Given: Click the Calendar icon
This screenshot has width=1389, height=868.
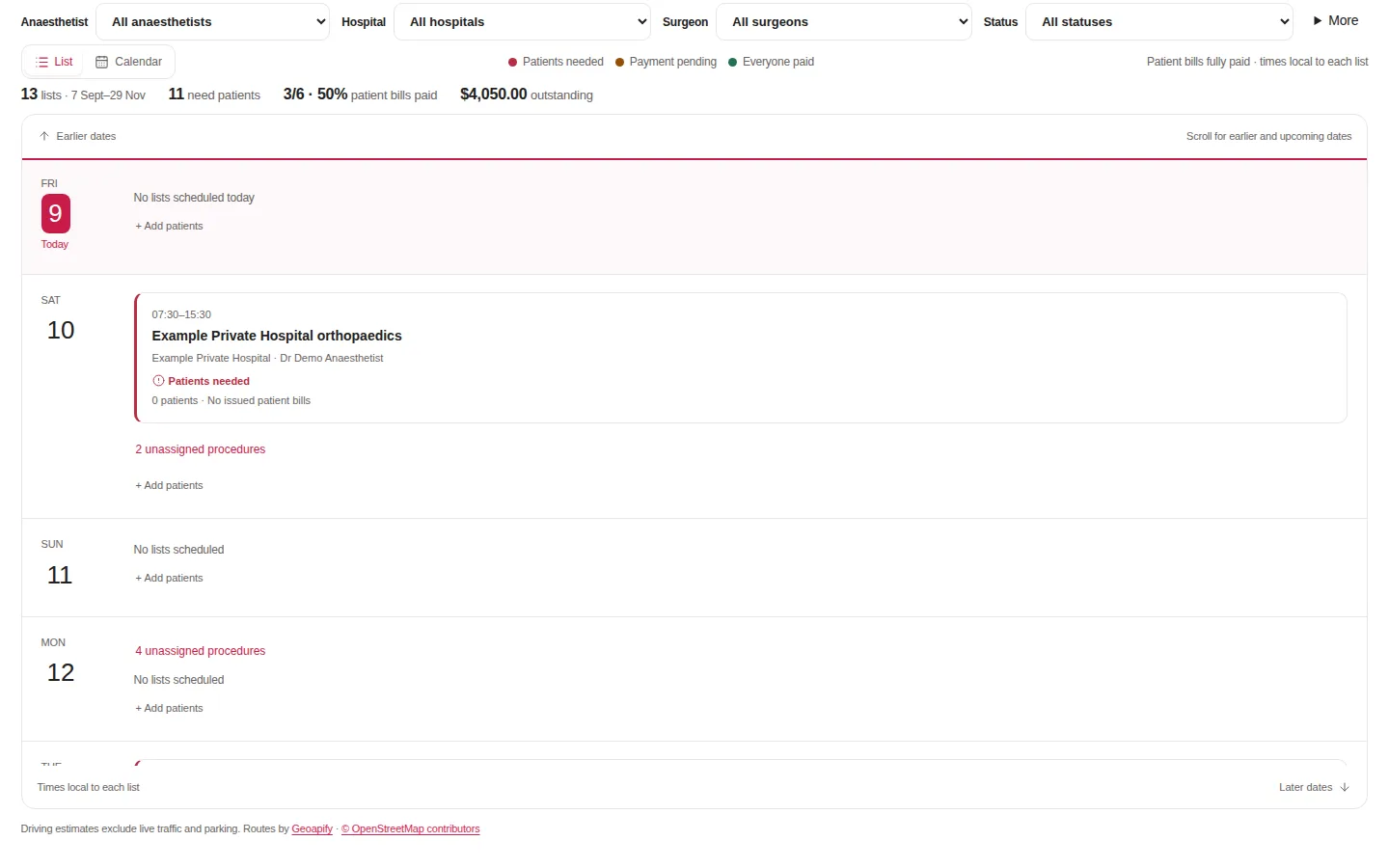Looking at the screenshot, I should coord(101,62).
